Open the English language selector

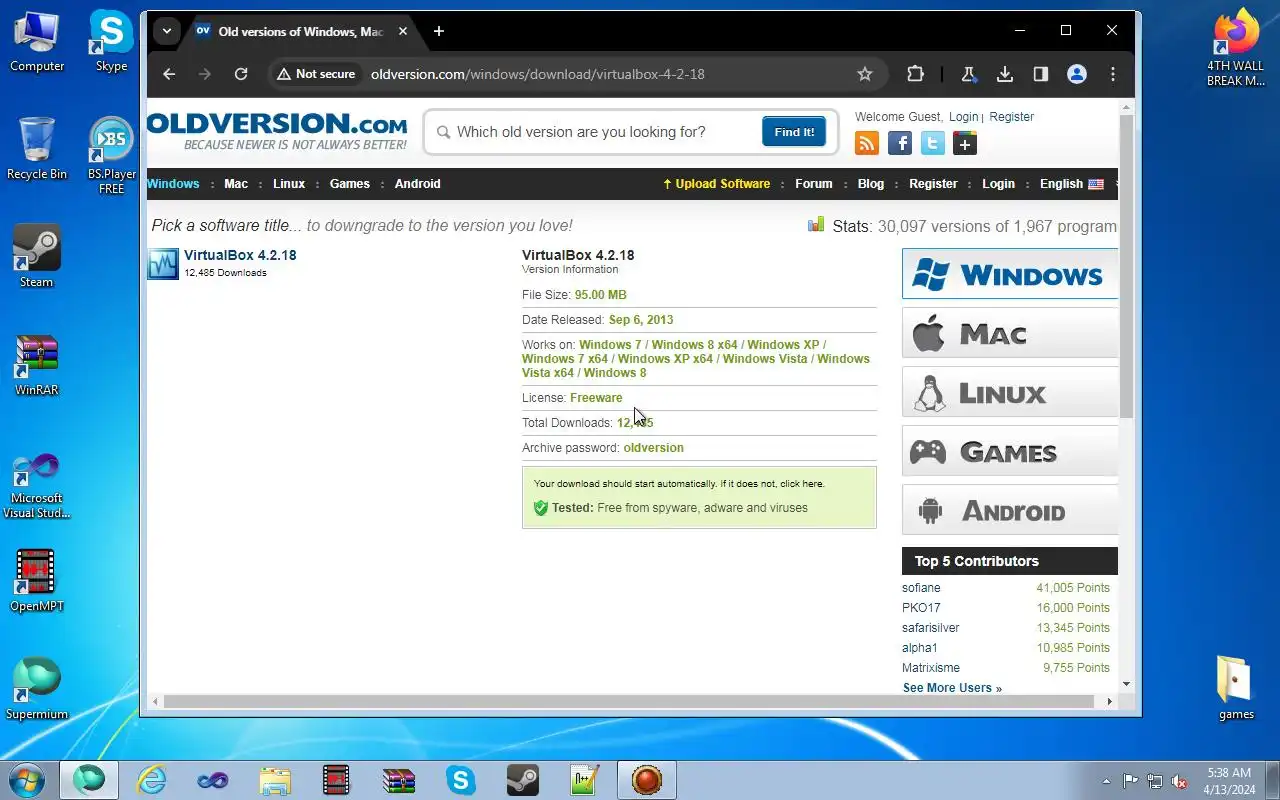pyautogui.click(x=1071, y=184)
